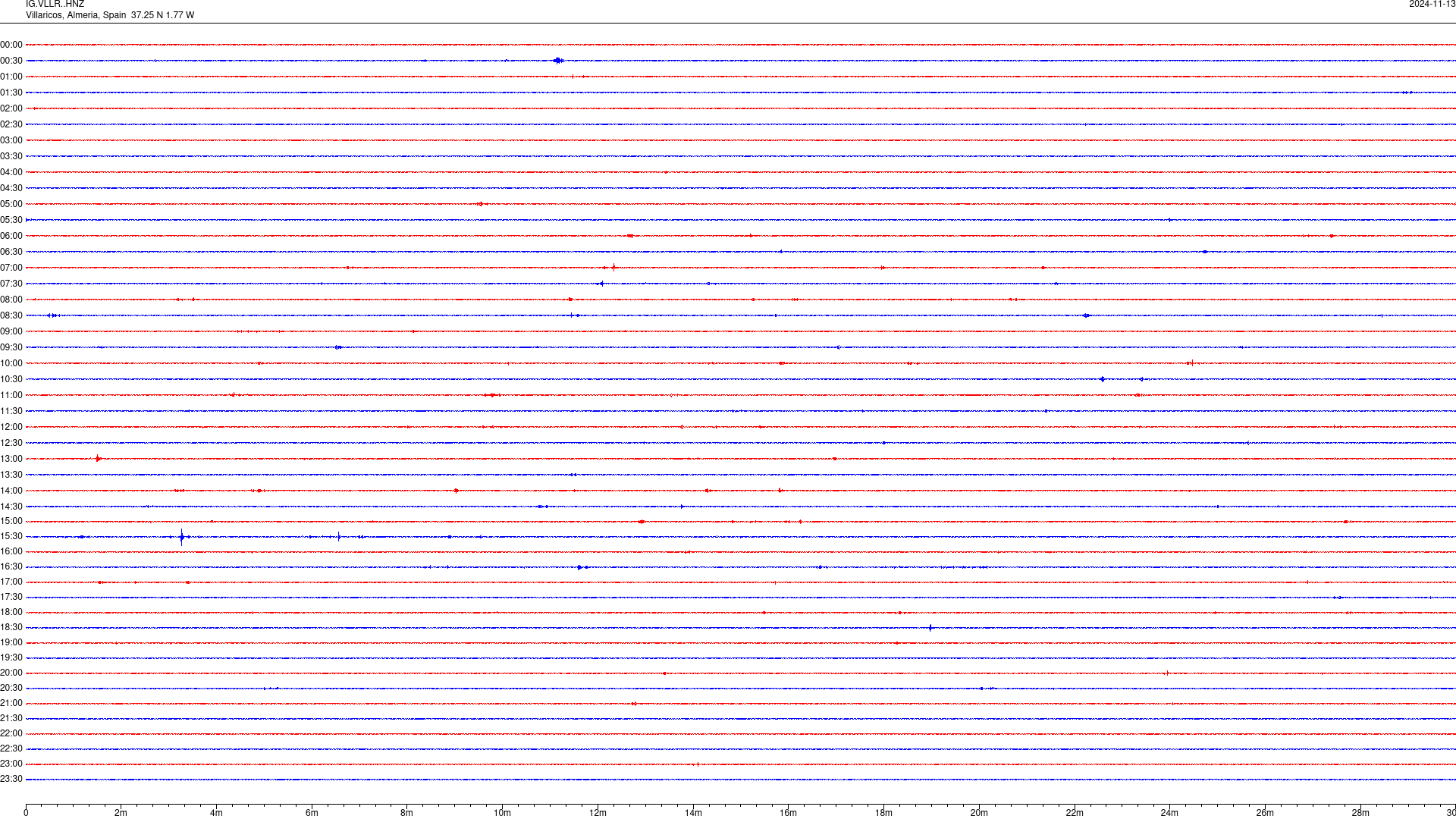Select the 03:00 trace time label
Viewport: 1456px width, 819px height.
click(x=11, y=140)
